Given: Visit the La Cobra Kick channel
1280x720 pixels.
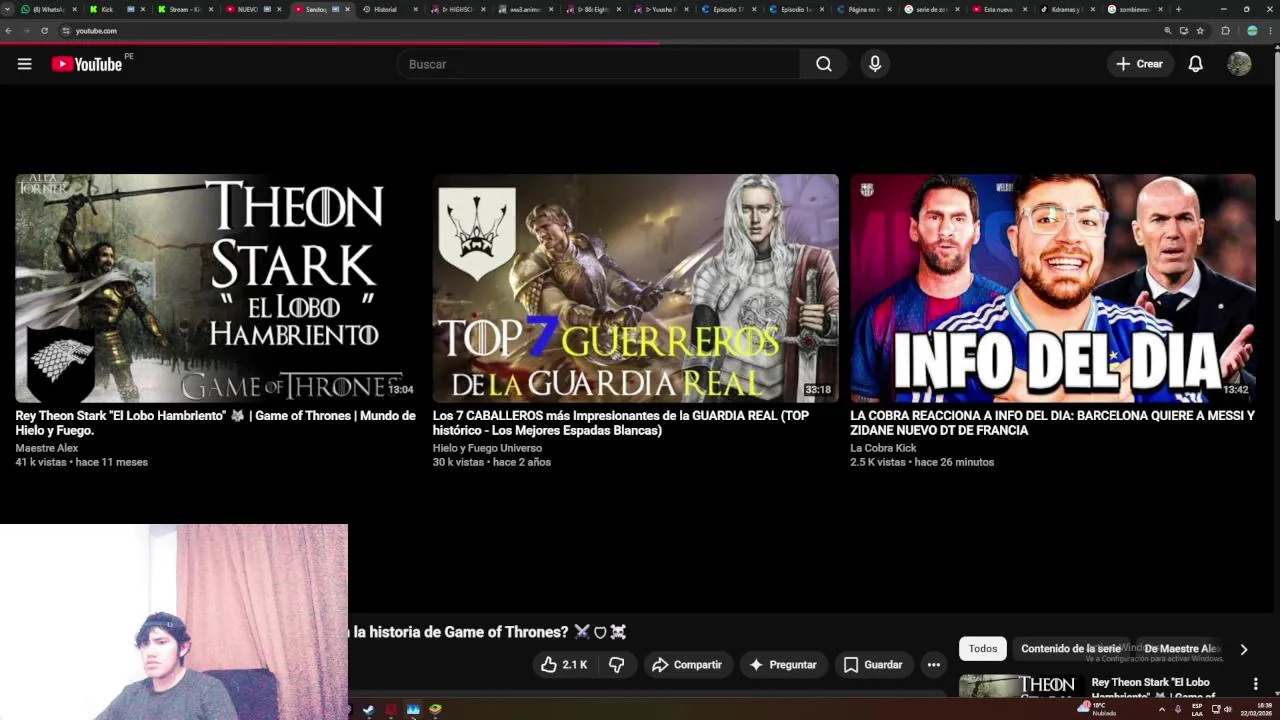Looking at the screenshot, I should point(883,448).
